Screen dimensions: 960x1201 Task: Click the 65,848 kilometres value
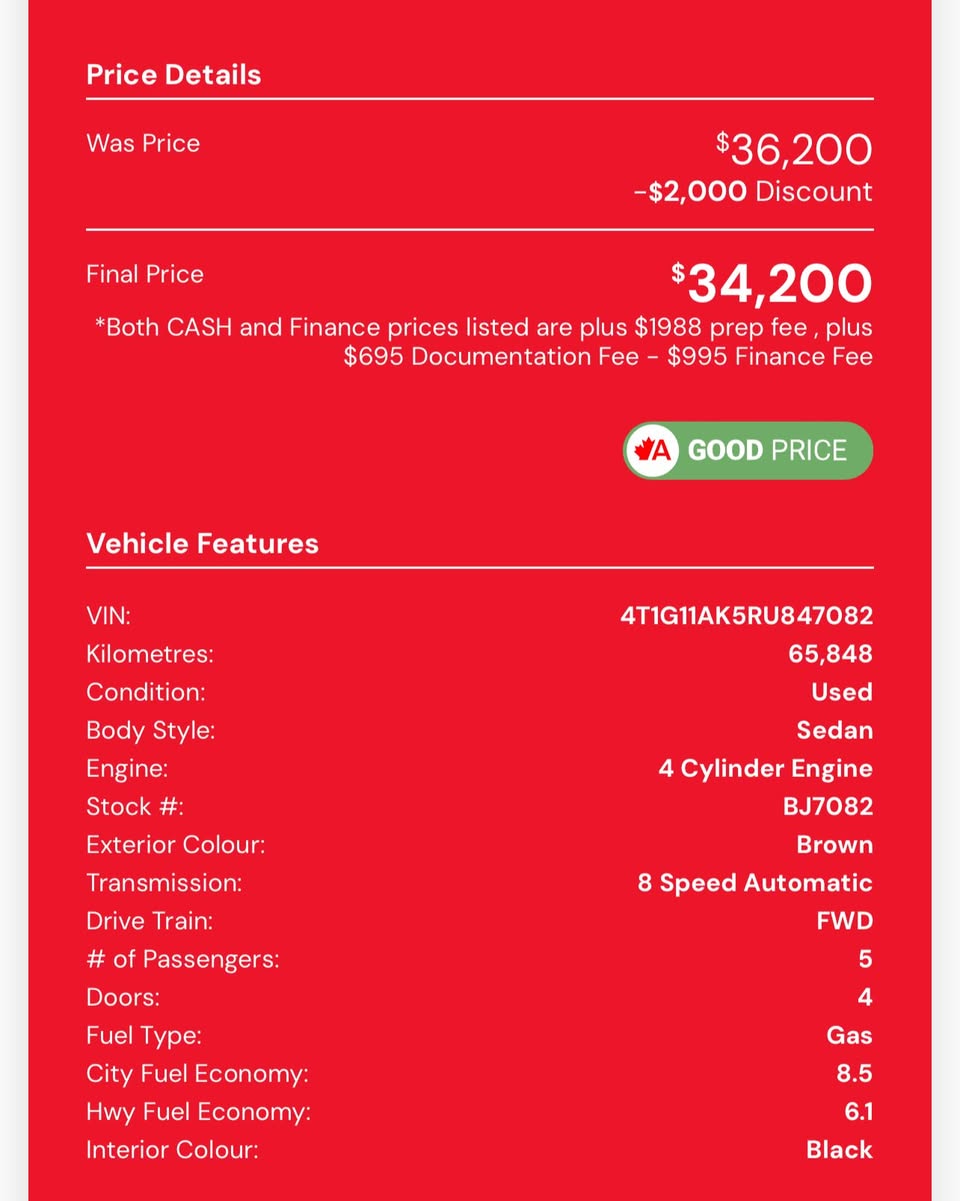[830, 654]
